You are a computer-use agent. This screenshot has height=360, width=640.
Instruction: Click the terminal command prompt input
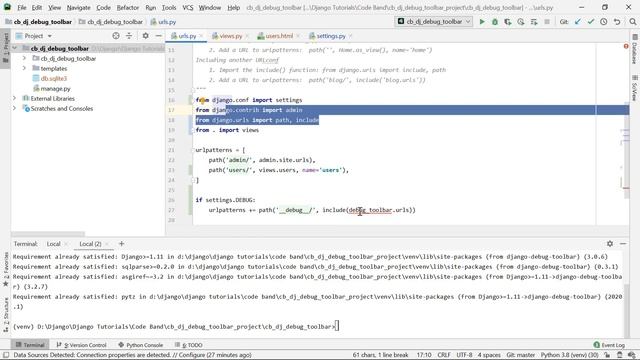coord(337,327)
